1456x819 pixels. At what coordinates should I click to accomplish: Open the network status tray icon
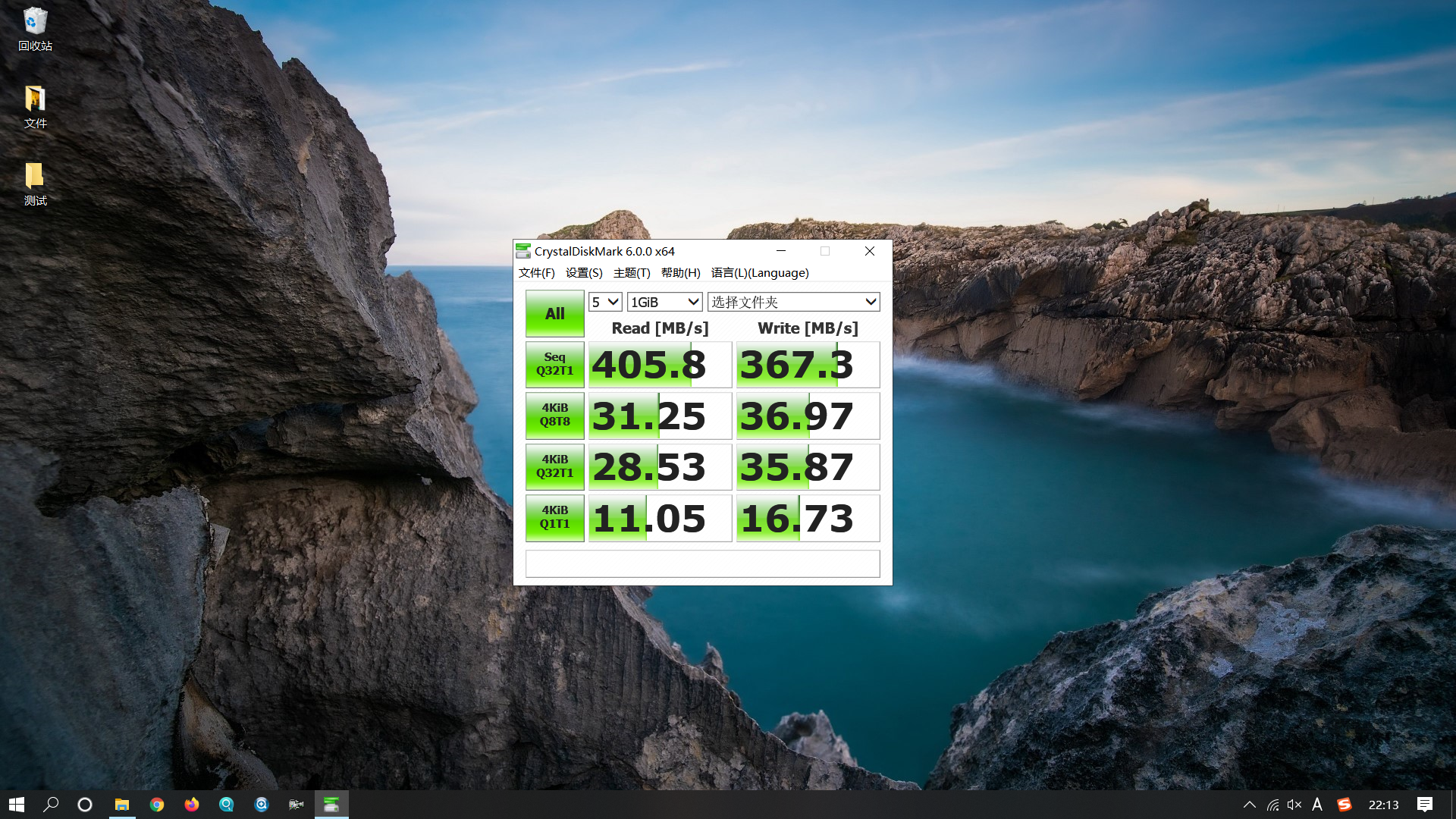(x=1272, y=805)
